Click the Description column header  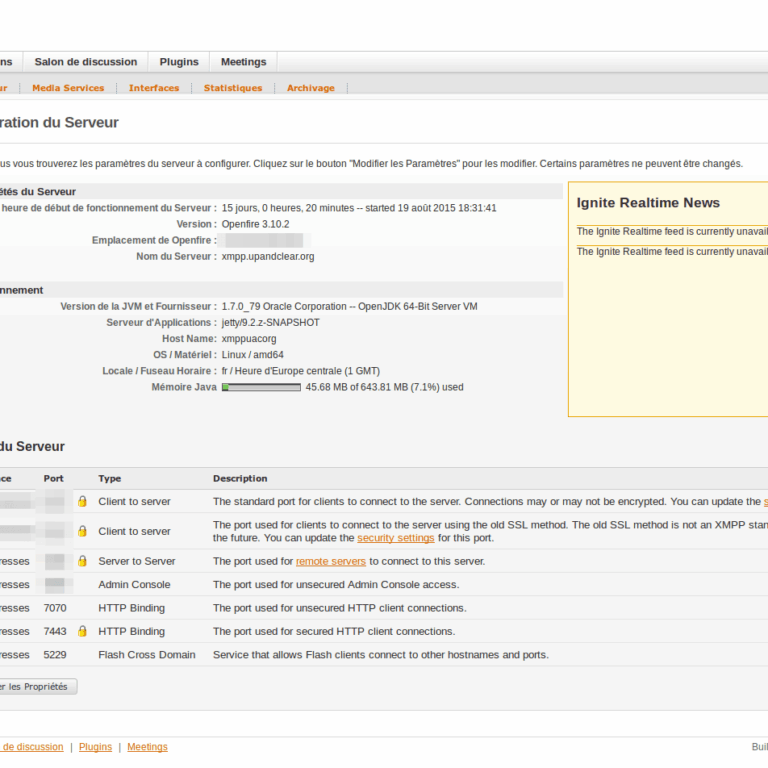tap(240, 479)
